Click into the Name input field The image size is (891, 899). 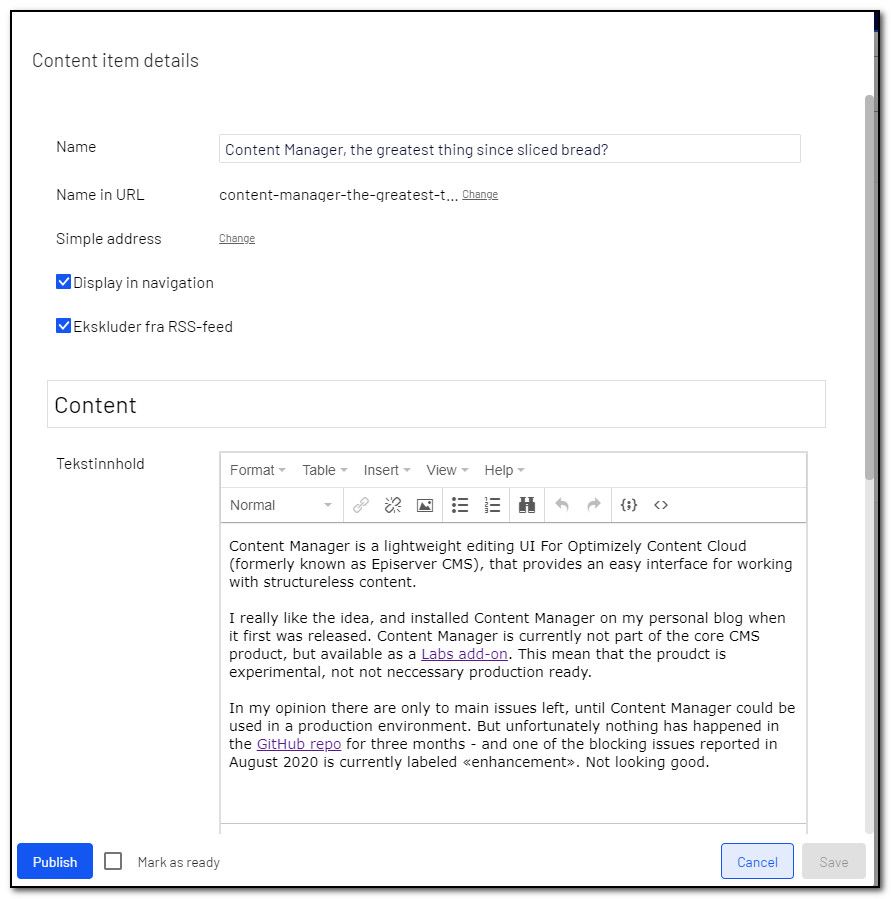(510, 149)
